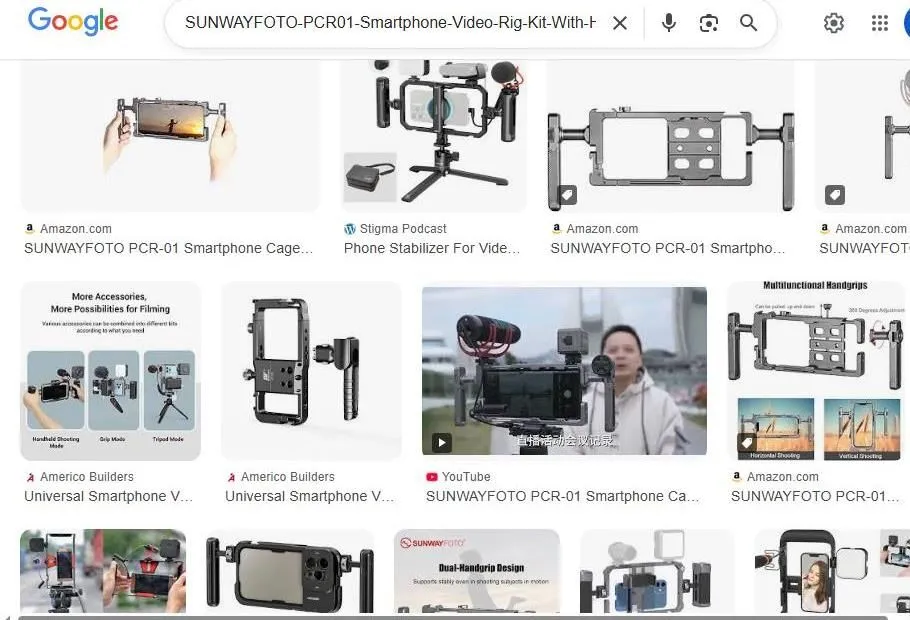Open bottom-row blue phone rig with light thumbnail
The height and width of the screenshot is (620, 910).
pyautogui.click(x=657, y=571)
